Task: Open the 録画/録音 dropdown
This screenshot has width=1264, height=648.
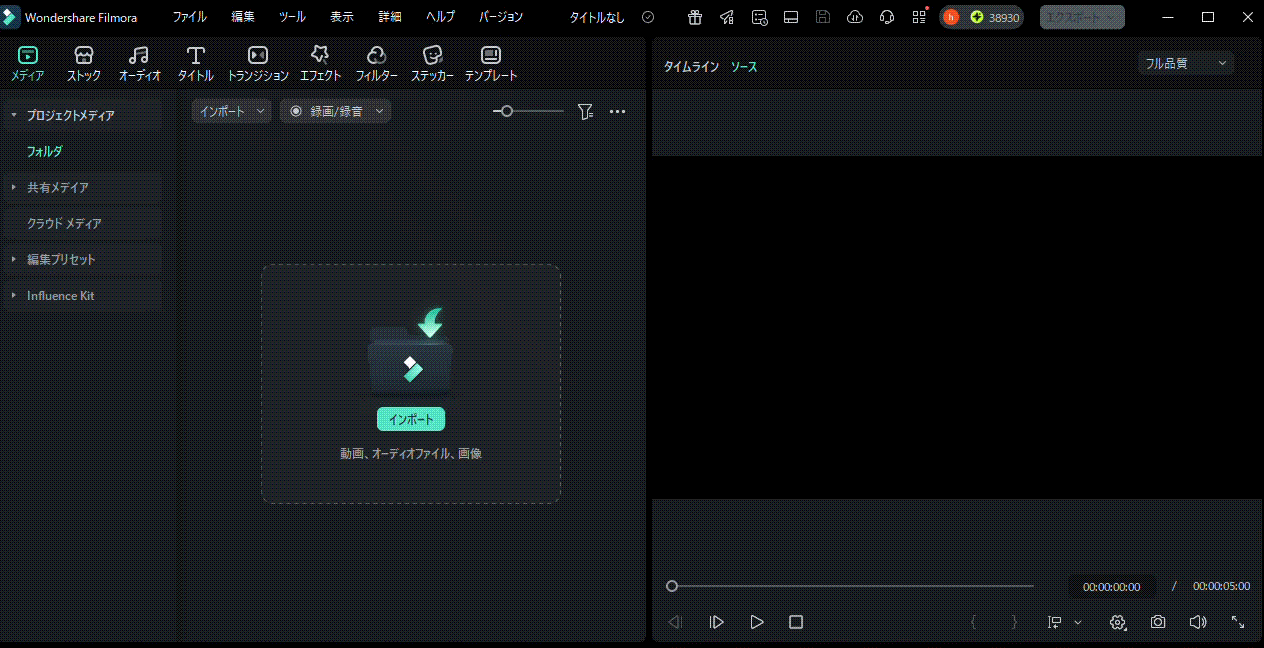Action: click(x=336, y=112)
